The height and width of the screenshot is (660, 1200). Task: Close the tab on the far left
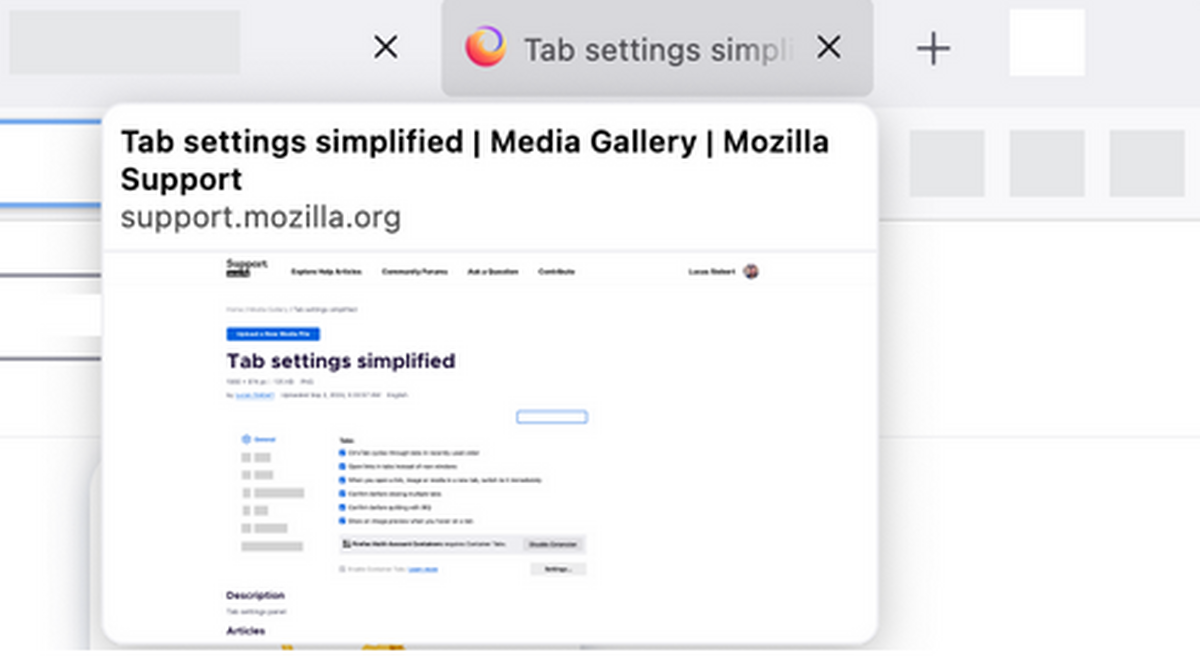[385, 46]
